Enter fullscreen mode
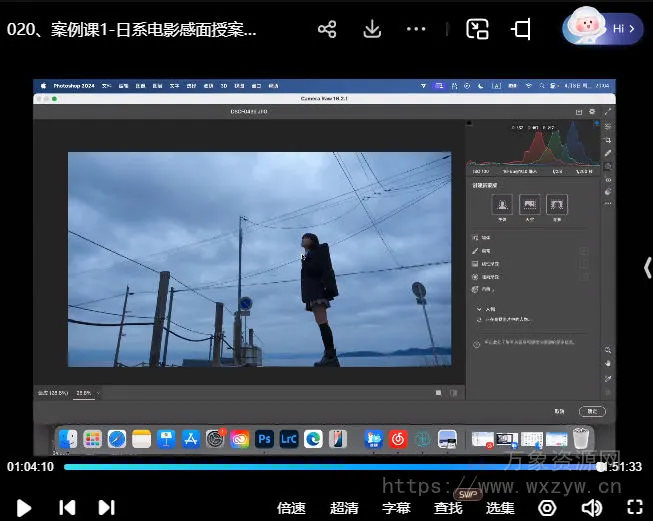Screen dimensions: 653x521 [636, 507]
